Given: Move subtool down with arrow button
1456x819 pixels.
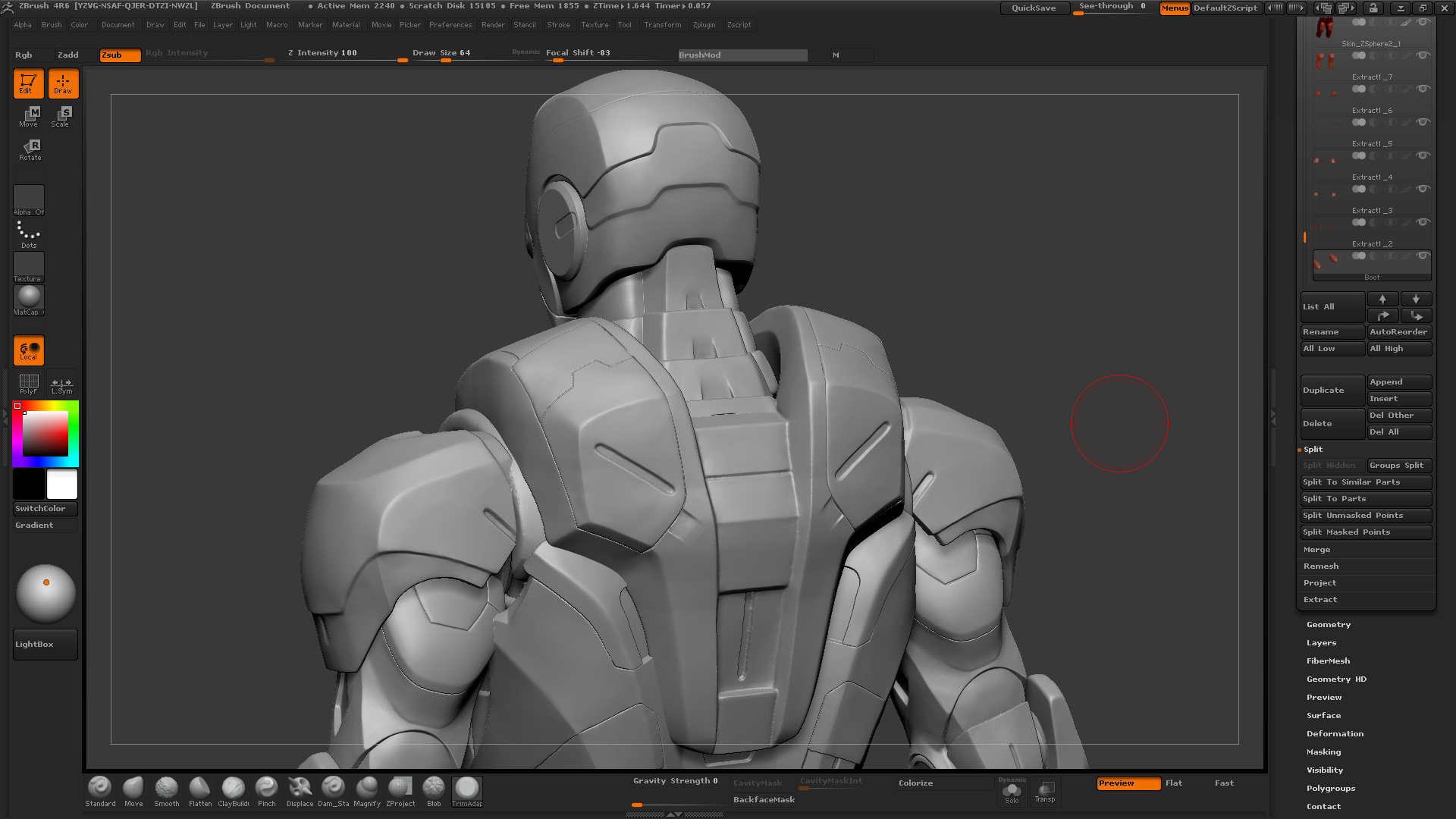Looking at the screenshot, I should point(1416,299).
